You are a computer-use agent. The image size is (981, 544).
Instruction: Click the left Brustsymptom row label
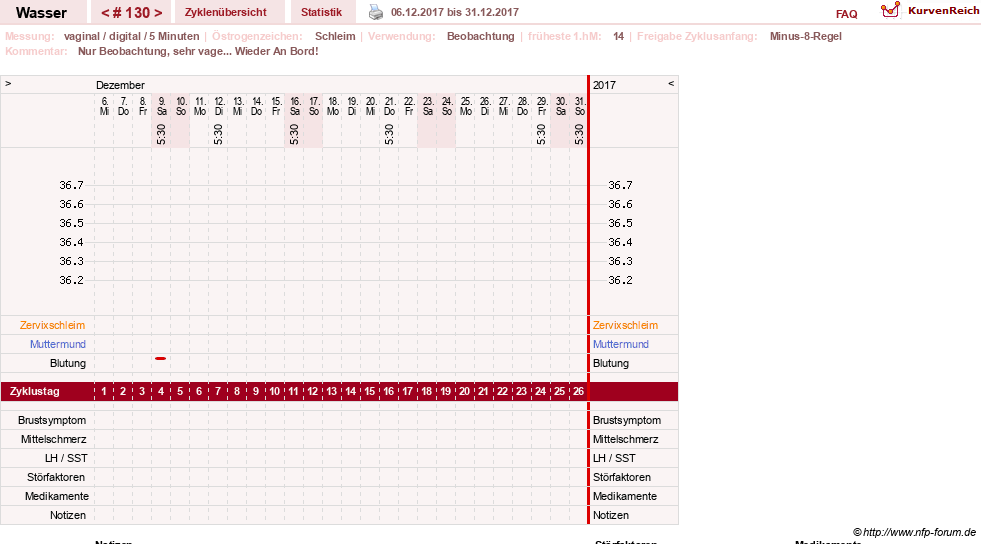click(x=52, y=420)
